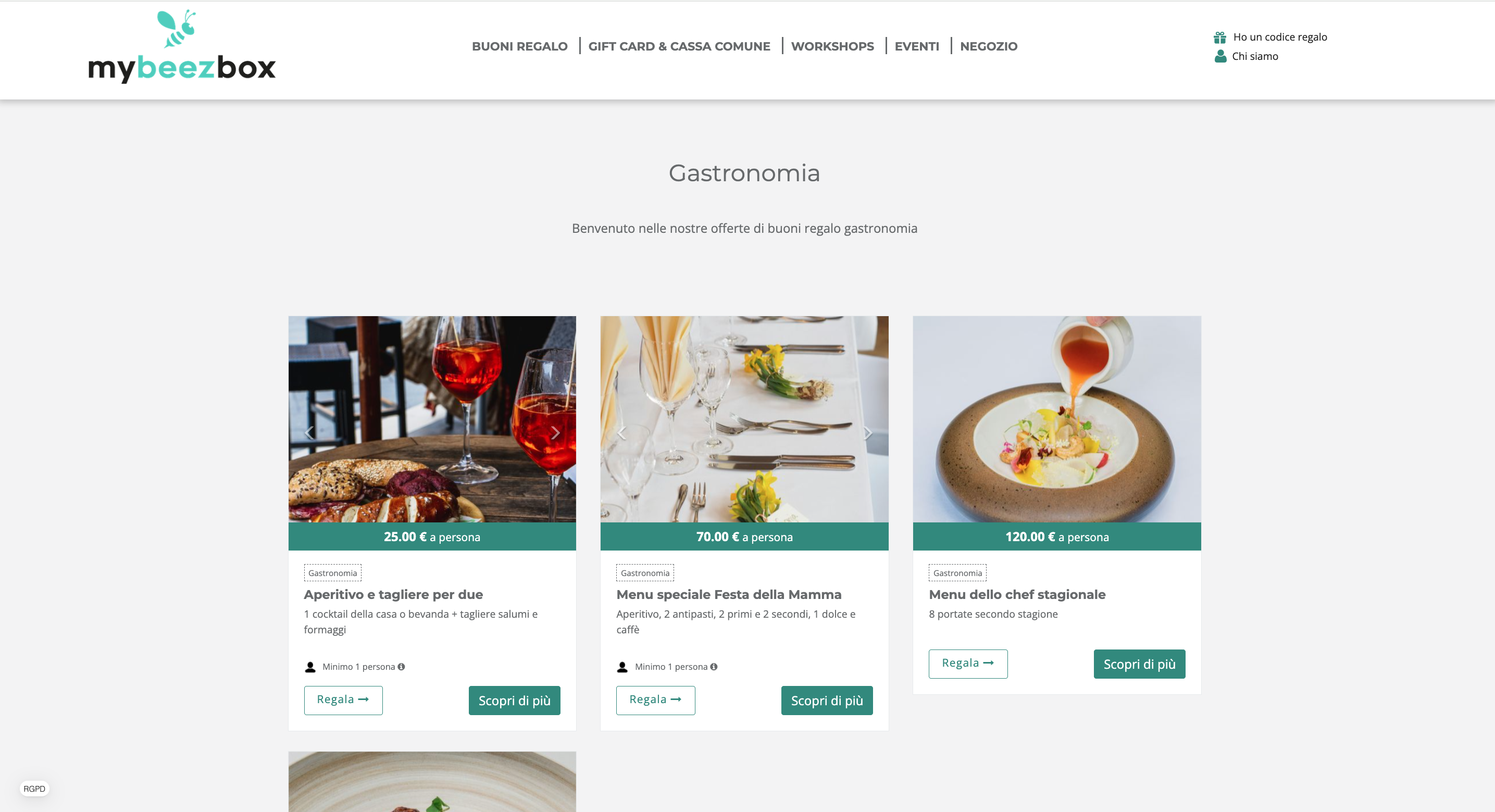
Task: Click the gift icon beside codice regalo
Action: (1219, 37)
